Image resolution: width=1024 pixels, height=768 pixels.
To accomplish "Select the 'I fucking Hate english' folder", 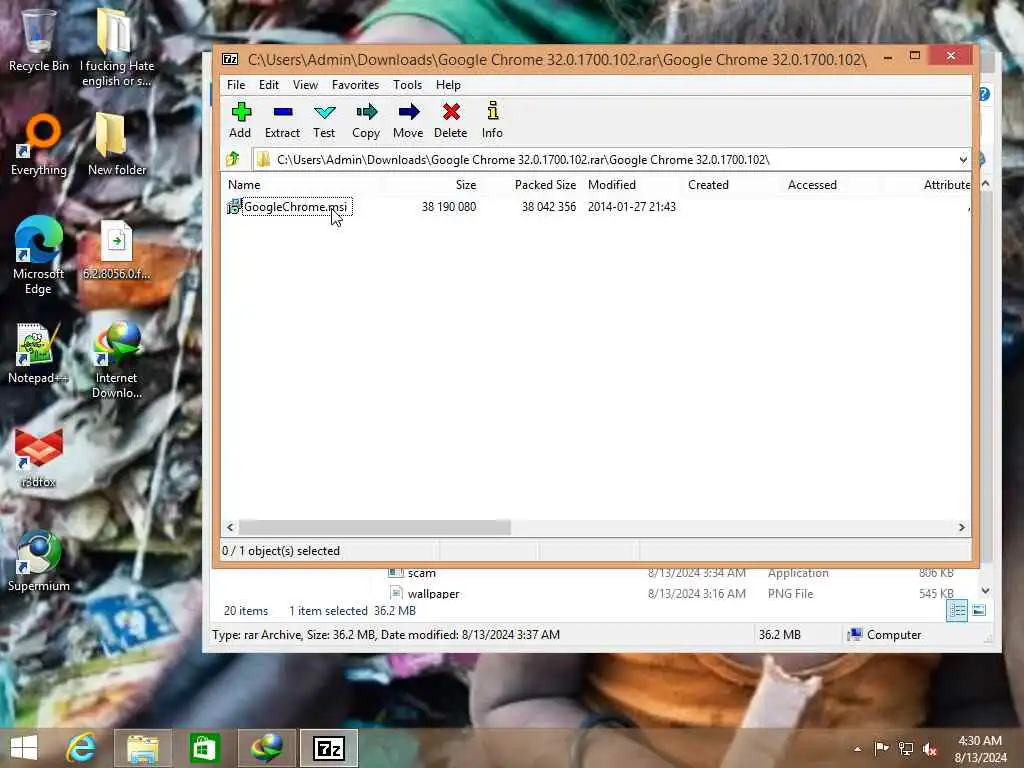I will [117, 48].
